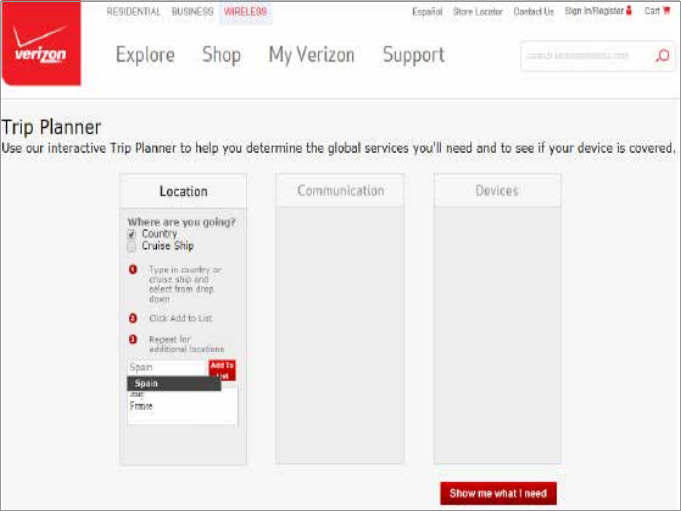681x511 pixels.
Task: Click the Add To List button
Action: tap(222, 370)
